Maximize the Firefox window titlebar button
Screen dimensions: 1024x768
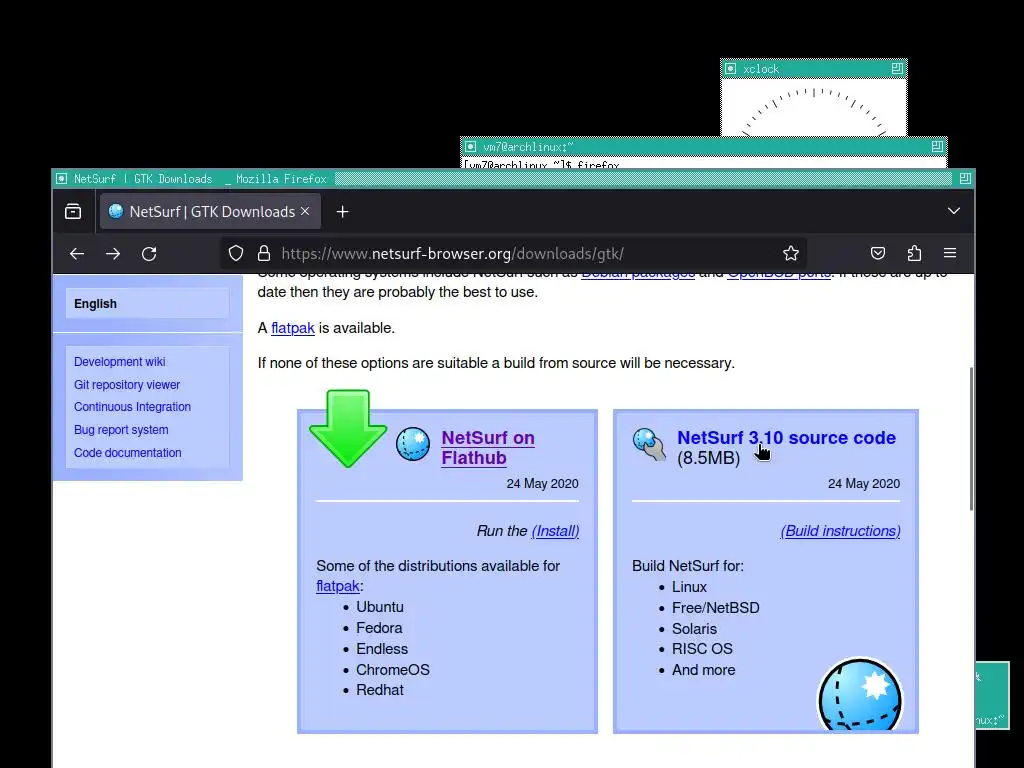tap(965, 178)
